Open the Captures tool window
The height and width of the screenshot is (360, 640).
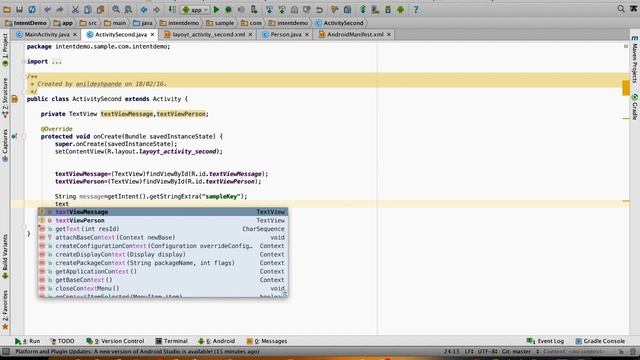tap(5, 145)
